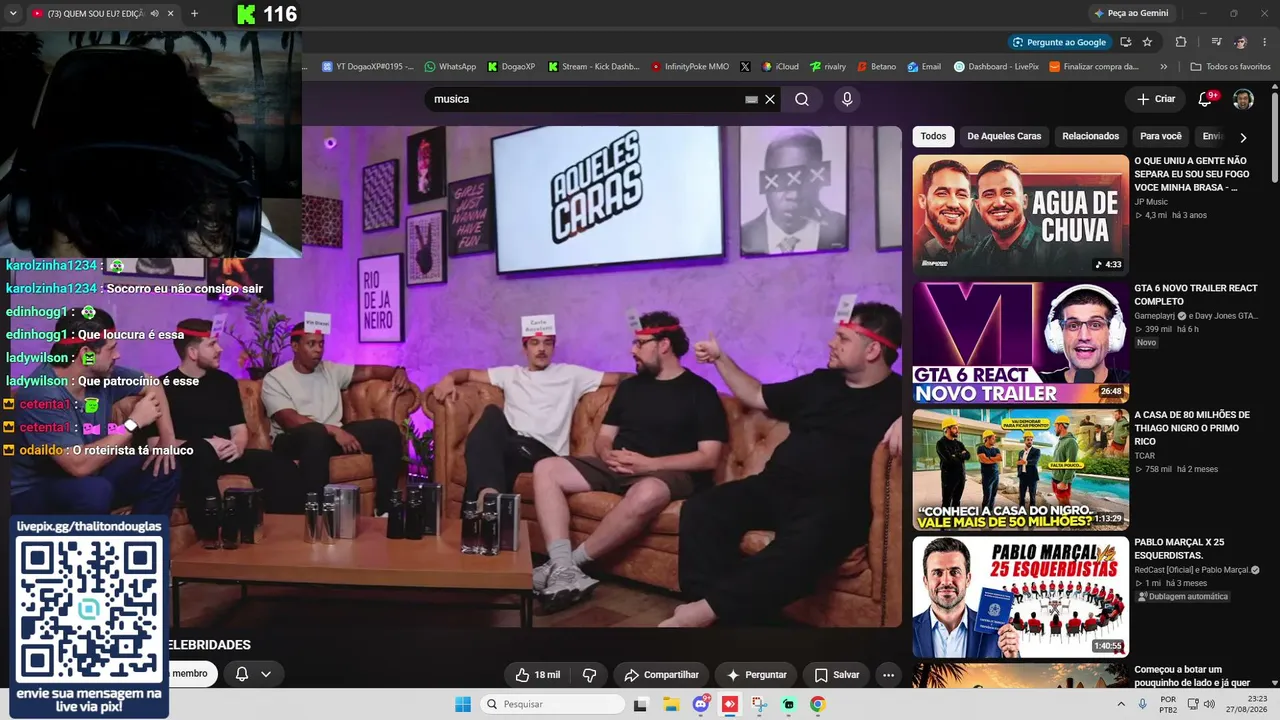Like the video with 18 mil thumbs up
The width and height of the screenshot is (1280, 720).
click(537, 675)
